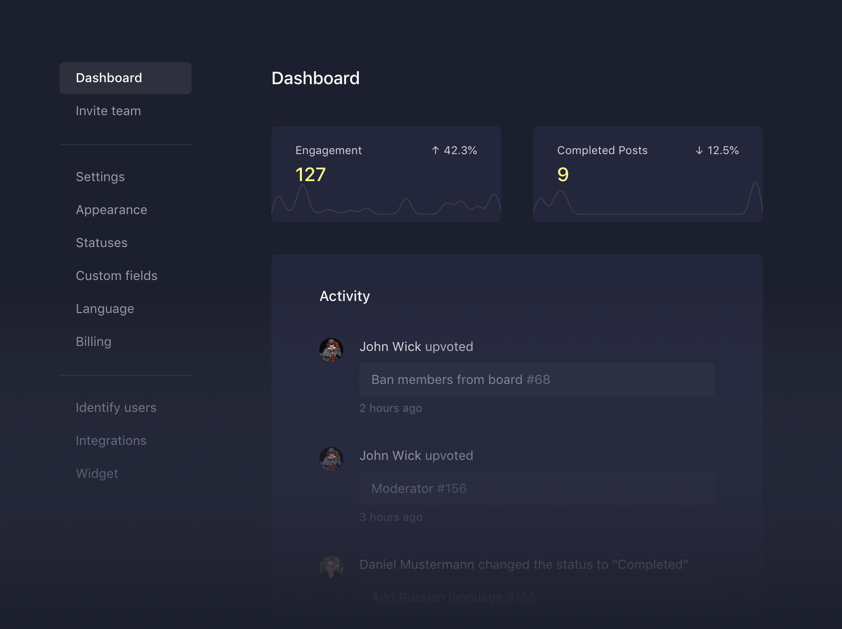Screen dimensions: 842x629
Task: Click John Wick's avatar beside Moderator #156 entry
Action: pyautogui.click(x=331, y=458)
